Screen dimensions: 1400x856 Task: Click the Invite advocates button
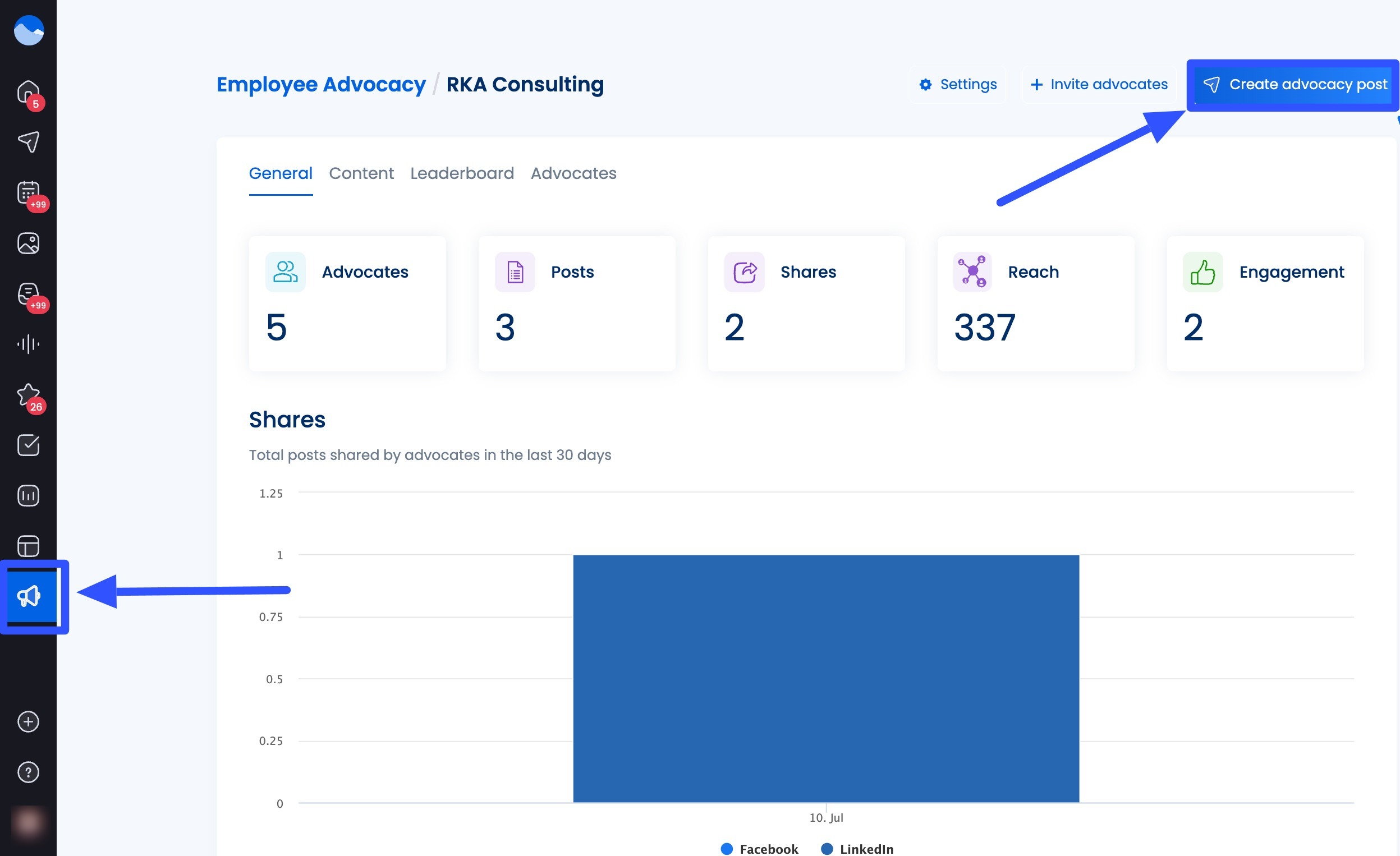[1098, 85]
